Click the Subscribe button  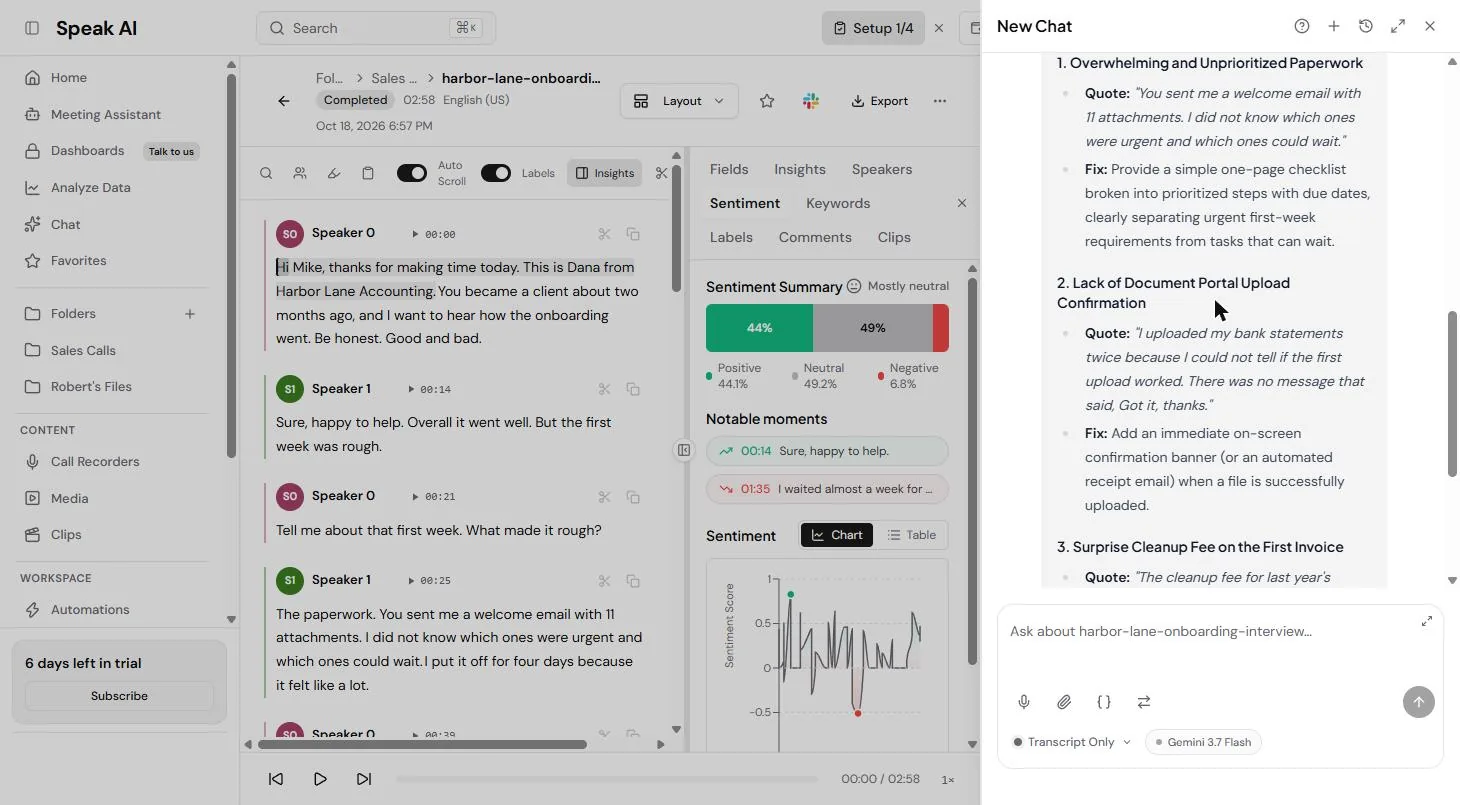(119, 696)
